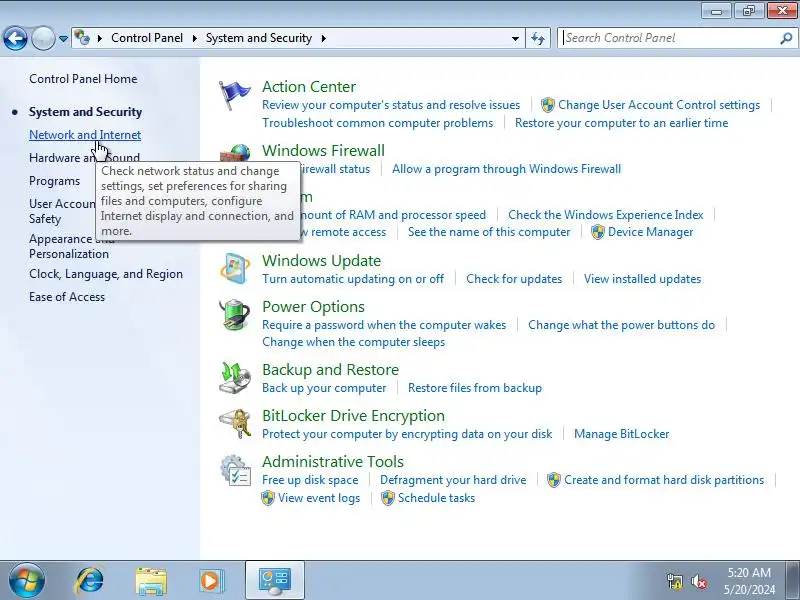Click Restore files from backup link
Image resolution: width=800 pixels, height=600 pixels.
click(x=474, y=388)
